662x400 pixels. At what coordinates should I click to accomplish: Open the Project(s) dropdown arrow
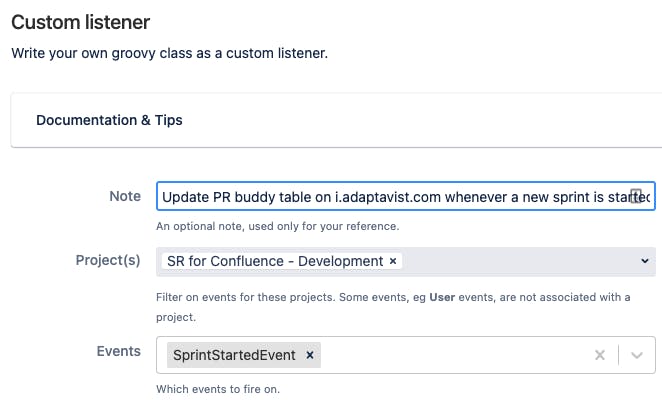tap(645, 261)
